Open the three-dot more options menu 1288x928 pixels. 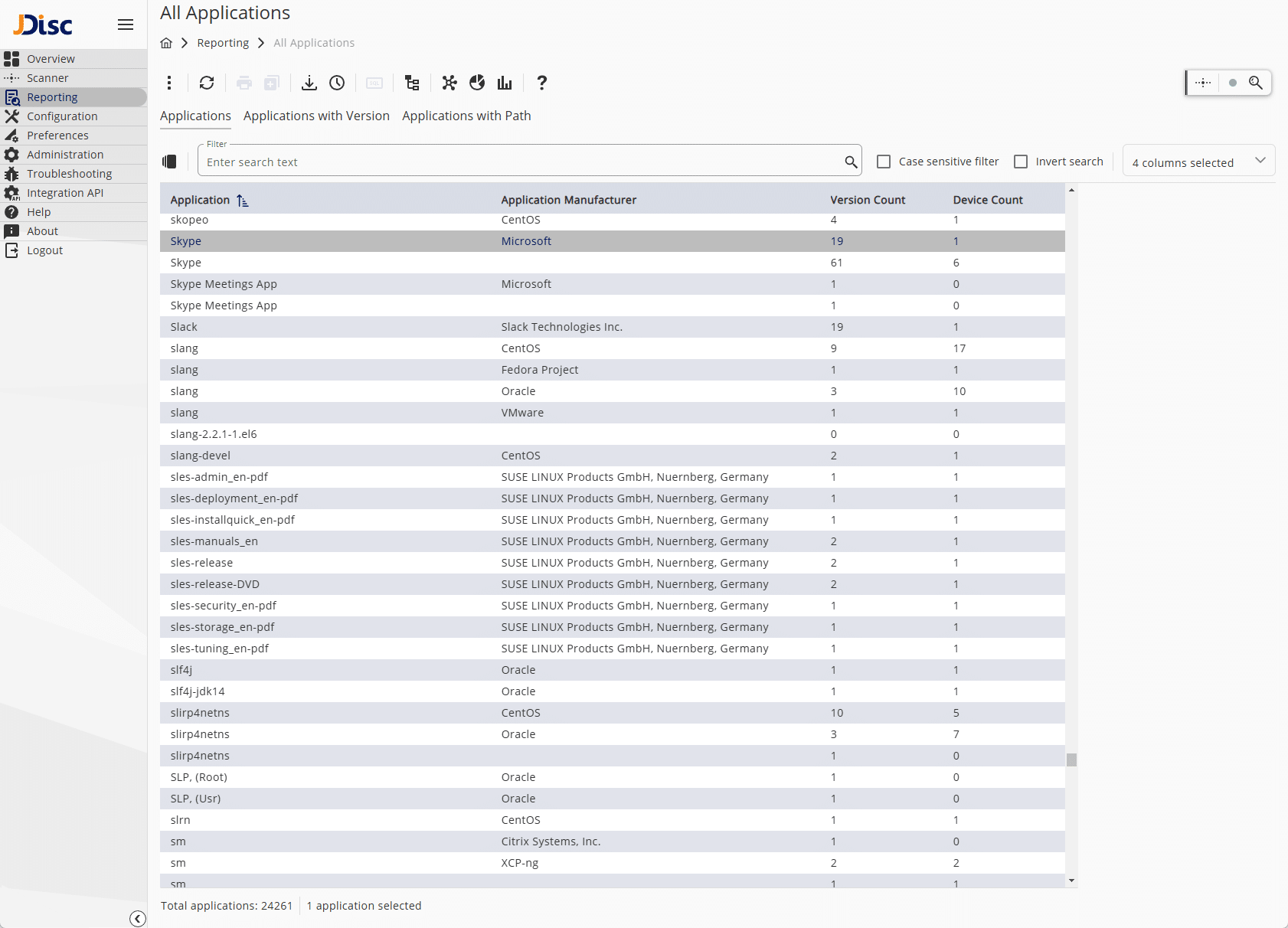pyautogui.click(x=169, y=83)
